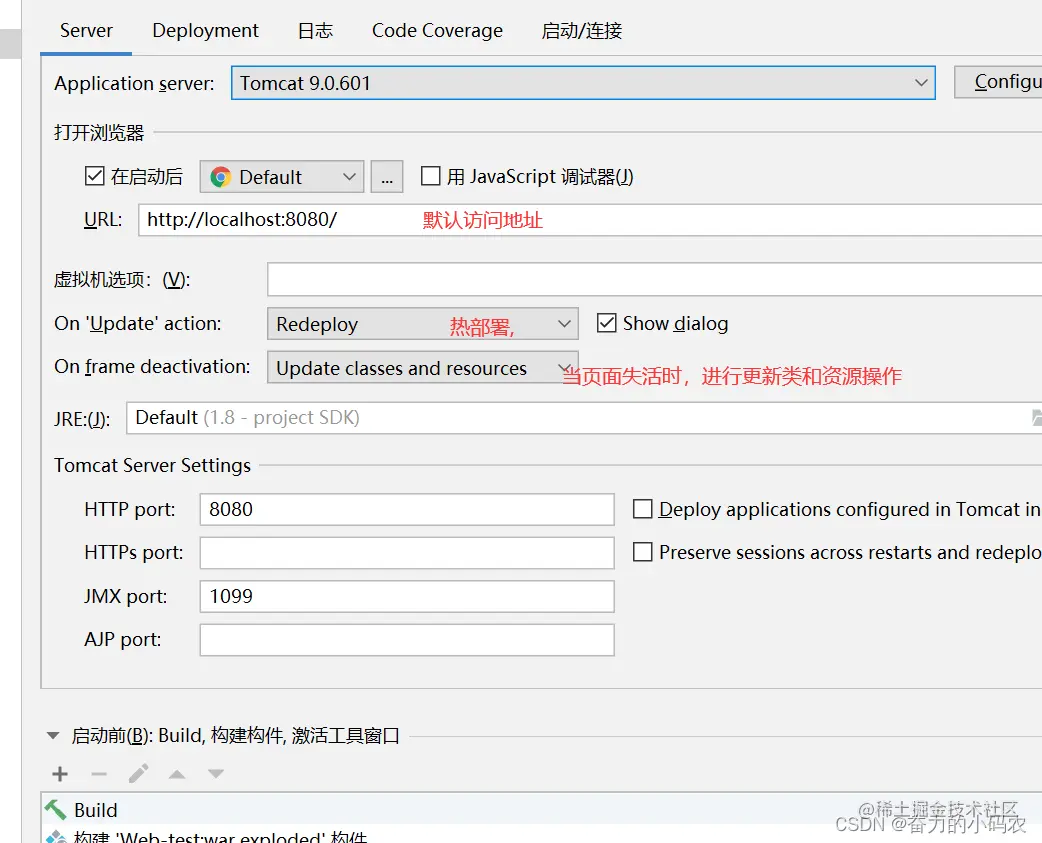Move task up with up arrow icon
Image resolution: width=1042 pixels, height=843 pixels.
(177, 774)
